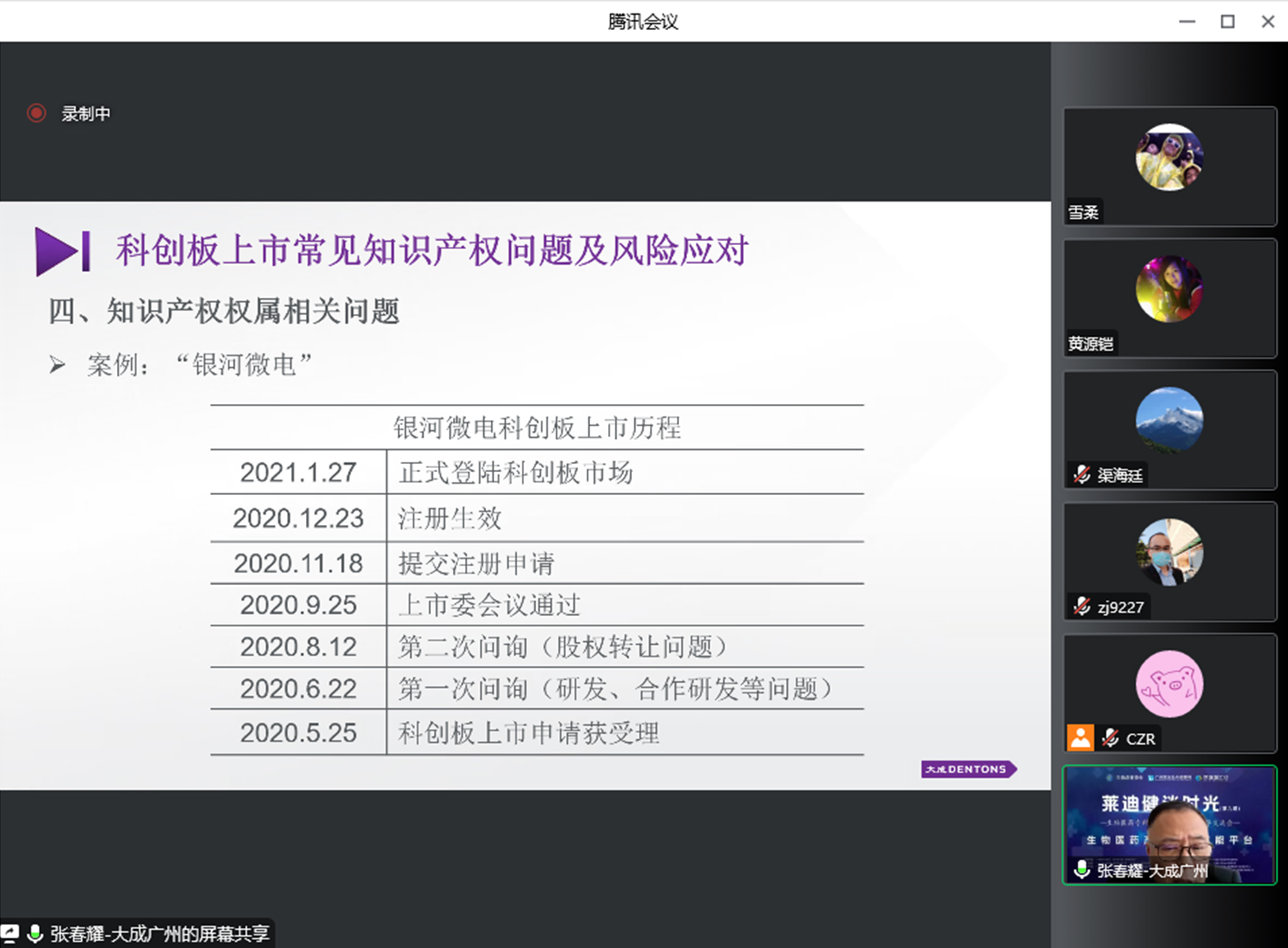Click bullet text 案例: "银河微电"

[199, 364]
